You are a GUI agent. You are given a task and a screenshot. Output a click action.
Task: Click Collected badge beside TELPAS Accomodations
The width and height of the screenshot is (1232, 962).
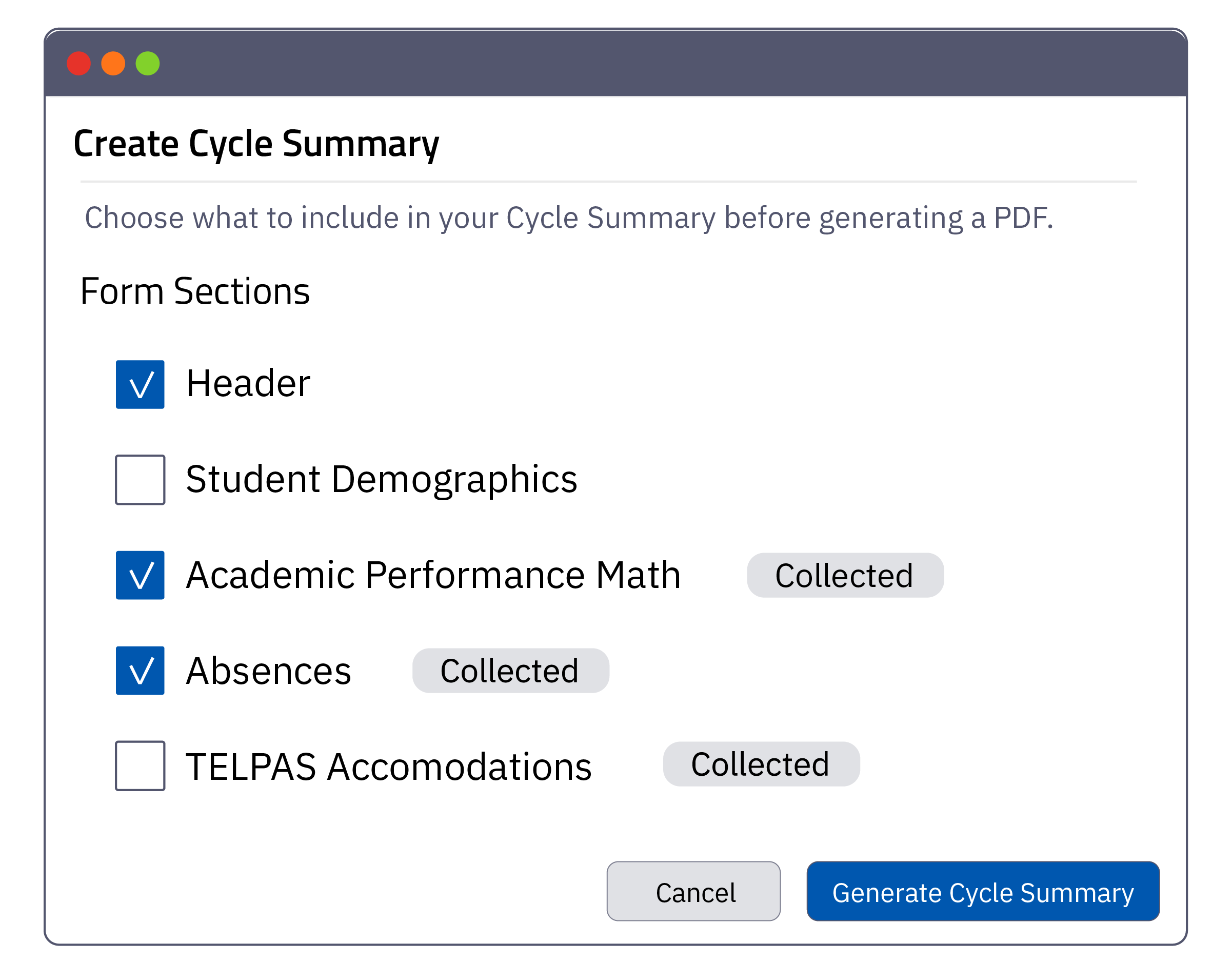[x=761, y=764]
